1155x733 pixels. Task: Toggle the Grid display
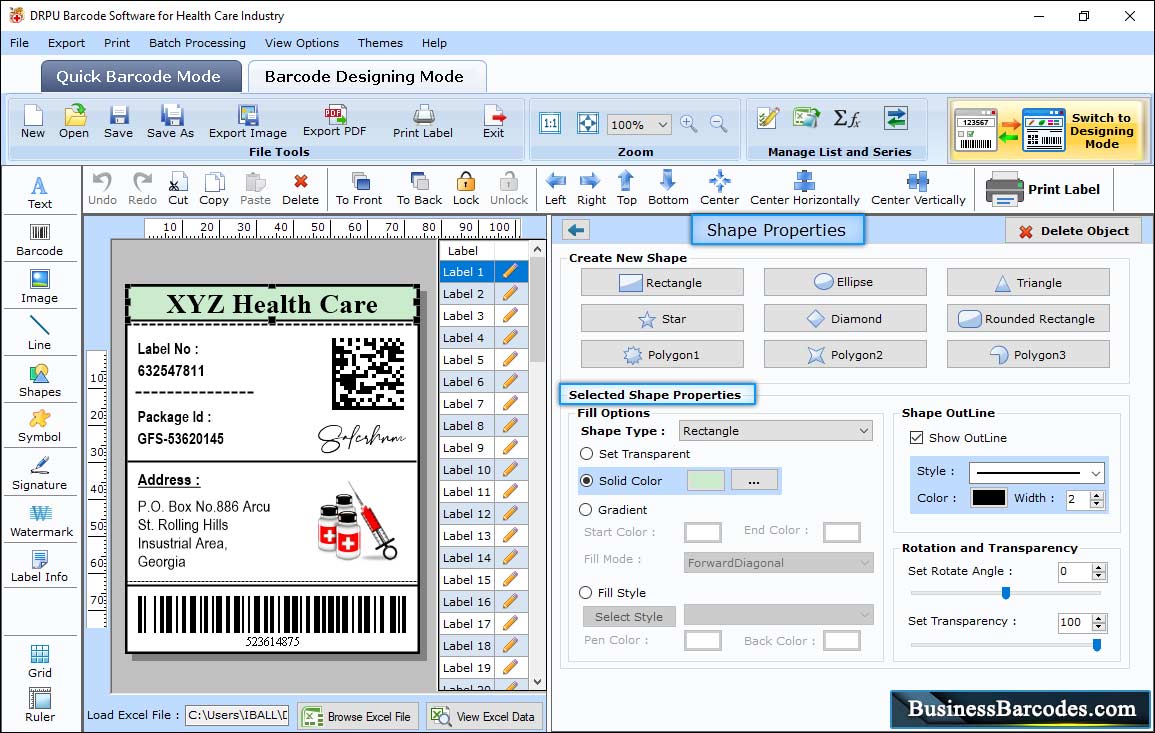tap(40, 661)
